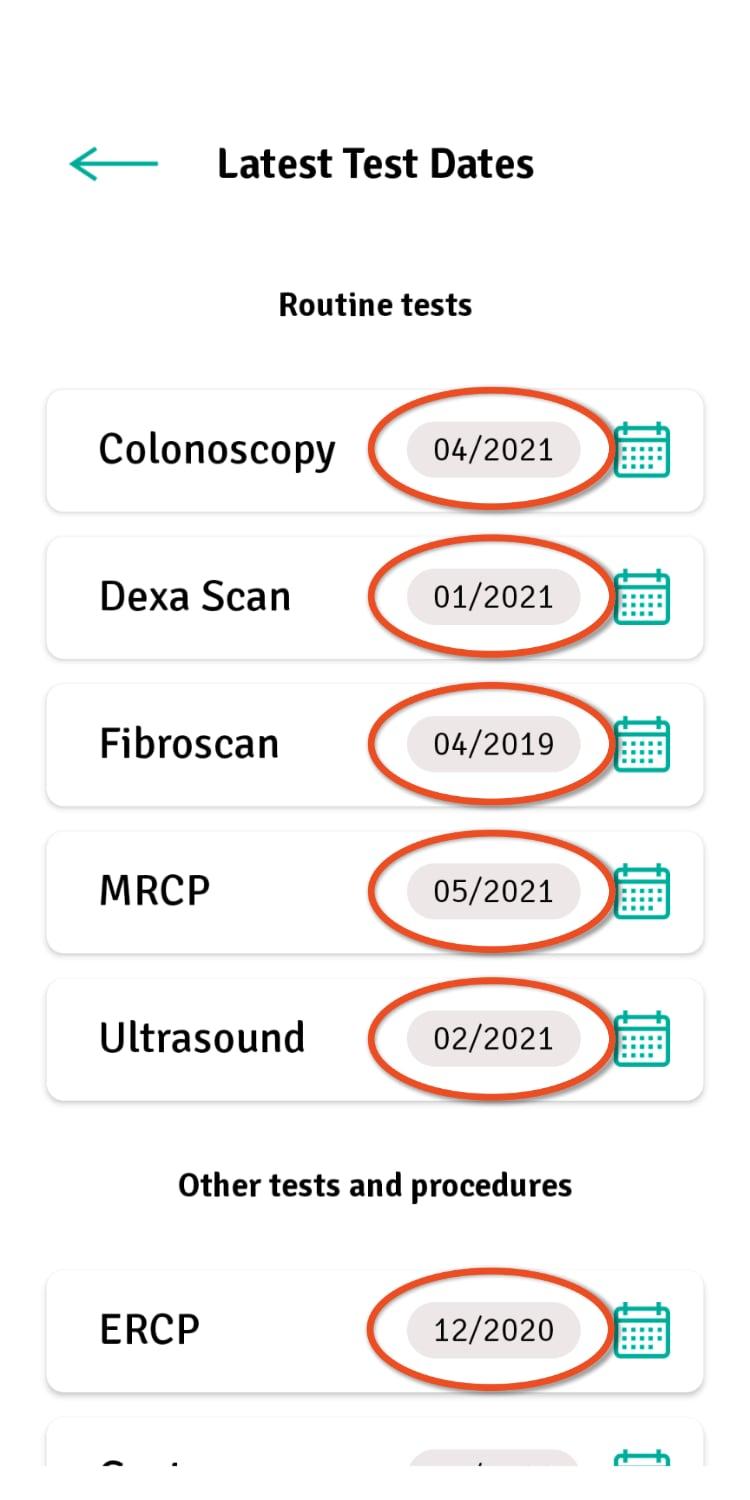Edit the Fibroscan date 04/2019
Viewport: 750px width, 1500px height.
point(493,744)
